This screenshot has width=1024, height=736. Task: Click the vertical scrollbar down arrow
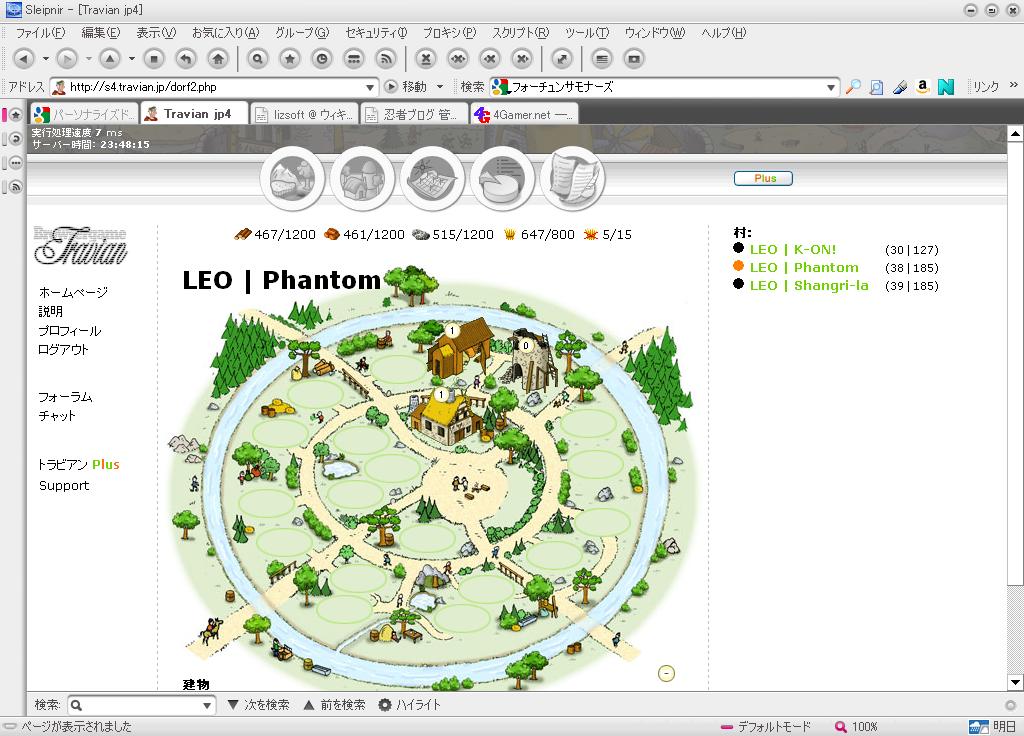(x=1014, y=682)
